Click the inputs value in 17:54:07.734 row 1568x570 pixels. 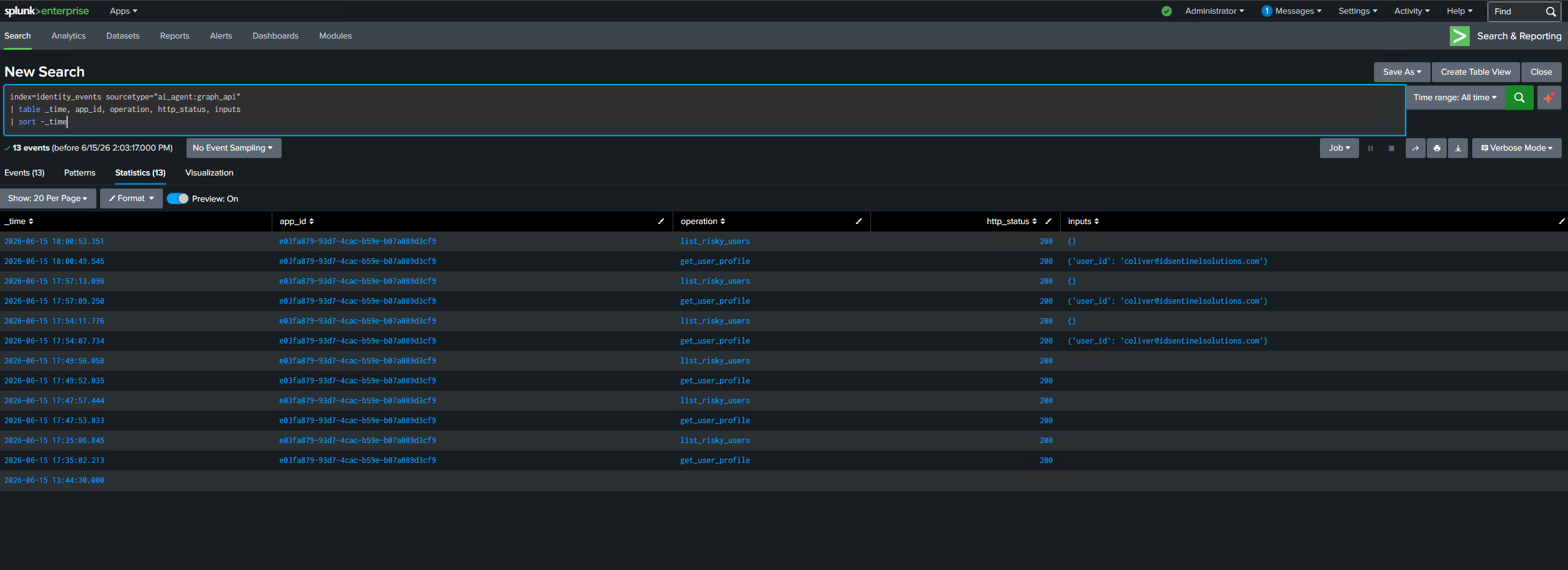[1168, 341]
